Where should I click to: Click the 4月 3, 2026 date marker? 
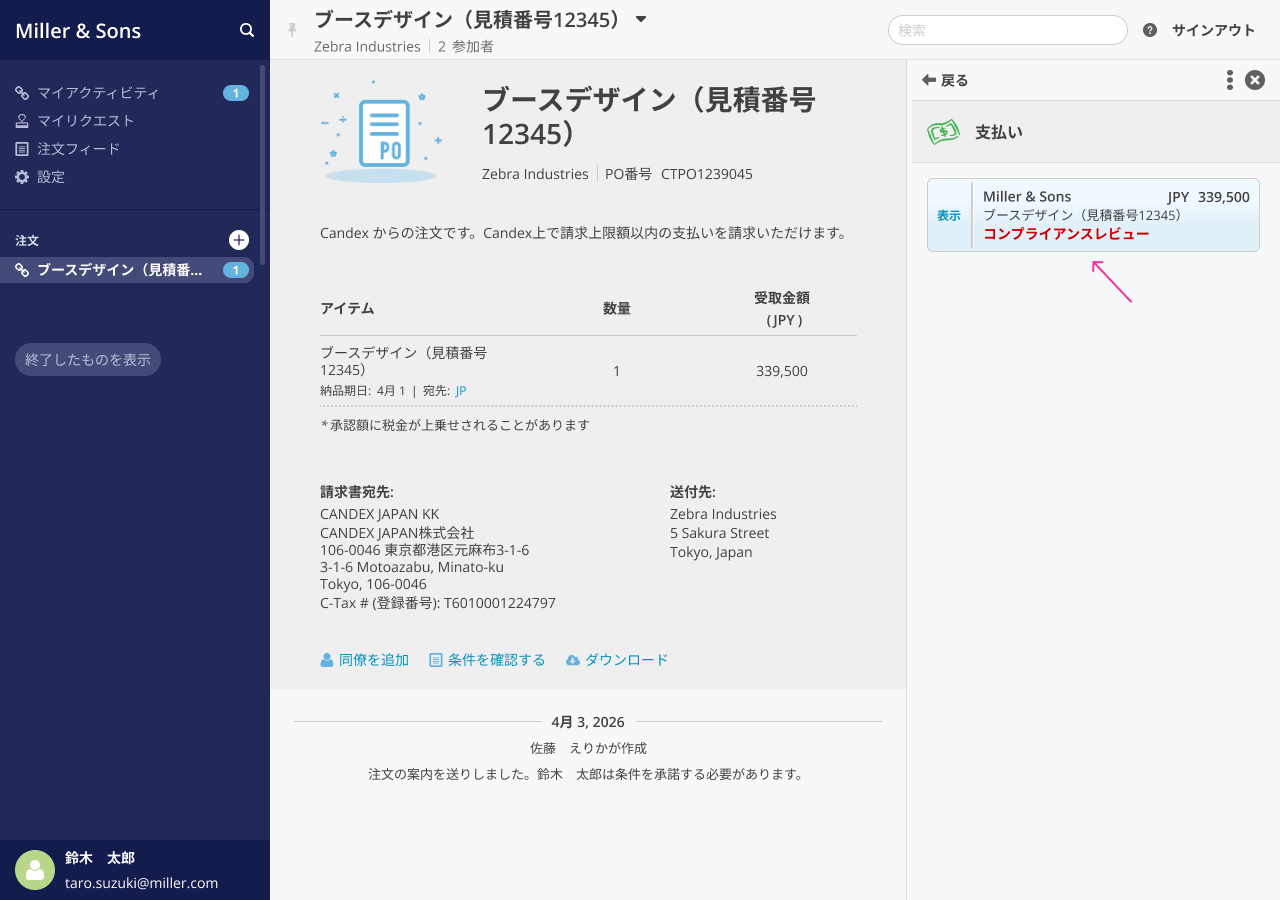pos(588,722)
